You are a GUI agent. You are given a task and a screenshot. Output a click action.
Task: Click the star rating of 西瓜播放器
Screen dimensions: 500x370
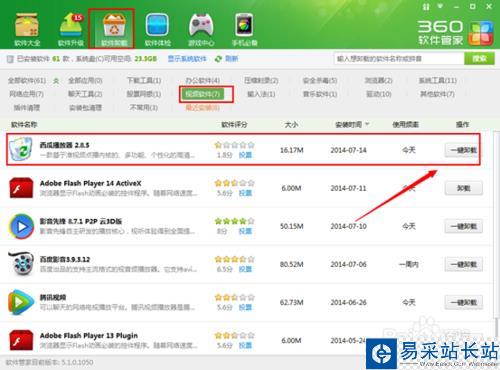235,145
